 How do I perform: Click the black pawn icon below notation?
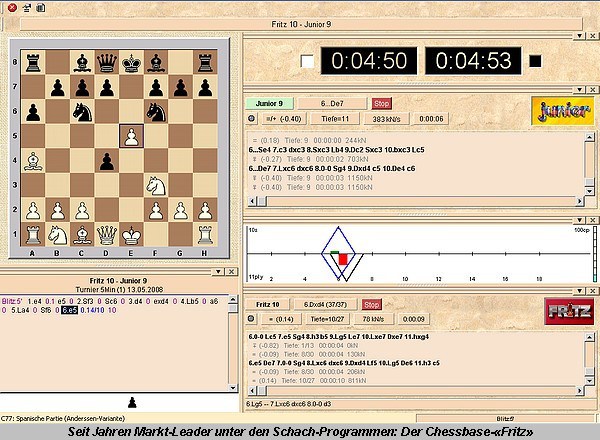click(x=132, y=402)
